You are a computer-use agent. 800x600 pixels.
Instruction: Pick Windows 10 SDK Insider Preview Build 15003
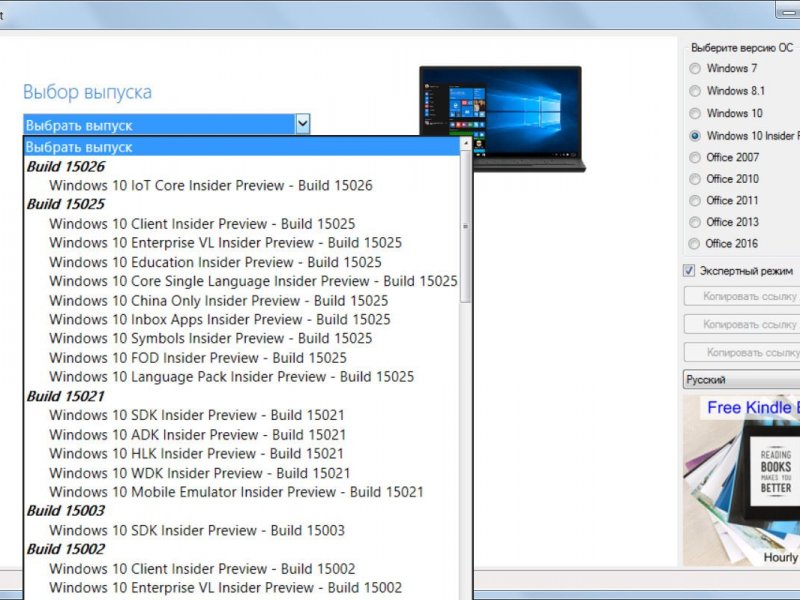point(197,530)
